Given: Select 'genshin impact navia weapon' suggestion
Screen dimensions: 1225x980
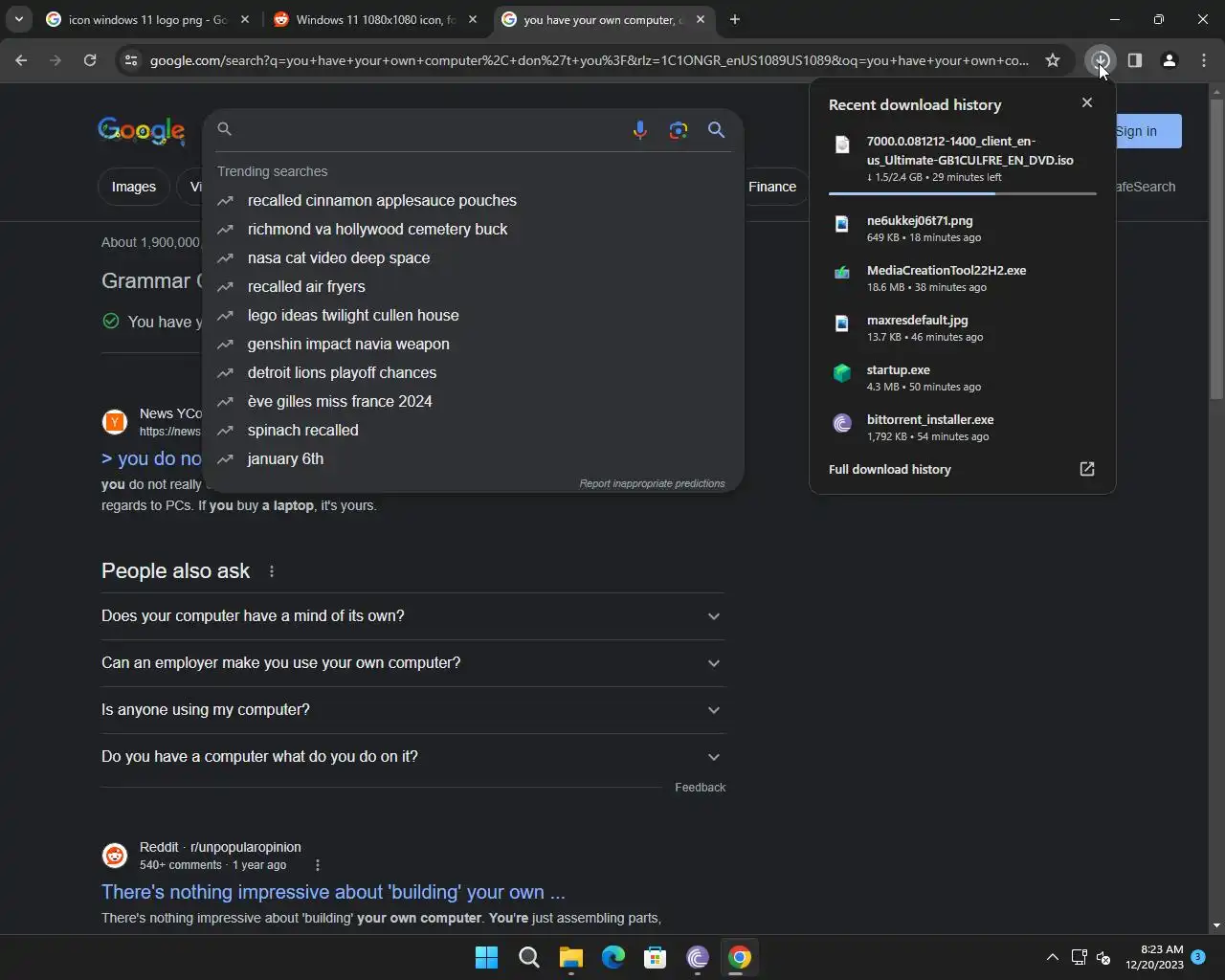Looking at the screenshot, I should point(473,345).
